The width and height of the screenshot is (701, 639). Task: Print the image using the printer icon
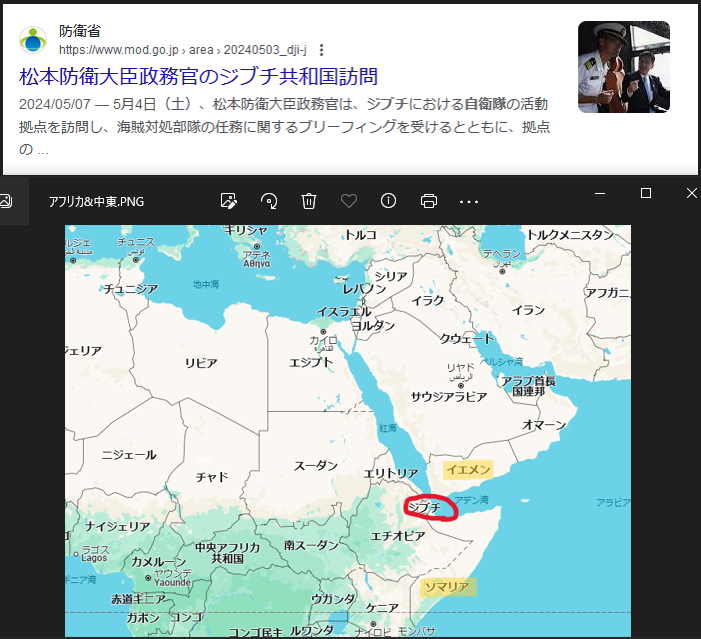pos(429,201)
